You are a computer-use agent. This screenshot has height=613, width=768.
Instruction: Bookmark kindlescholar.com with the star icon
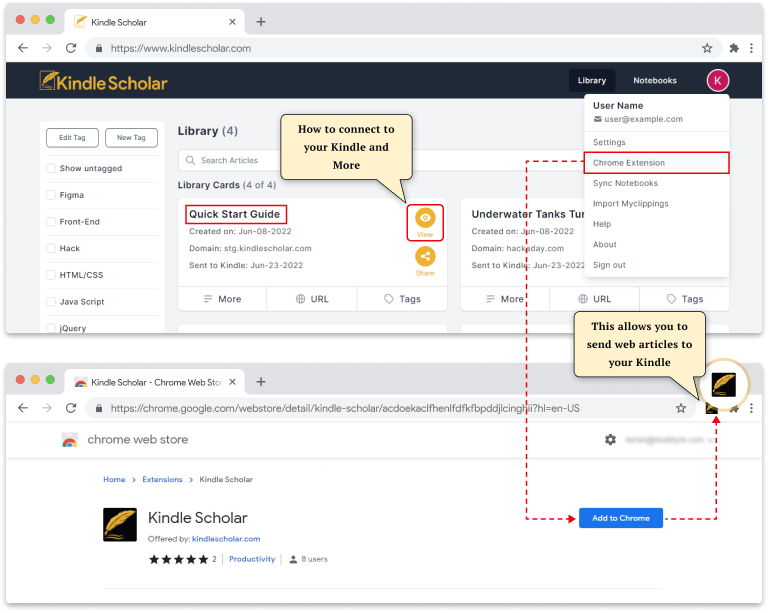(x=707, y=48)
